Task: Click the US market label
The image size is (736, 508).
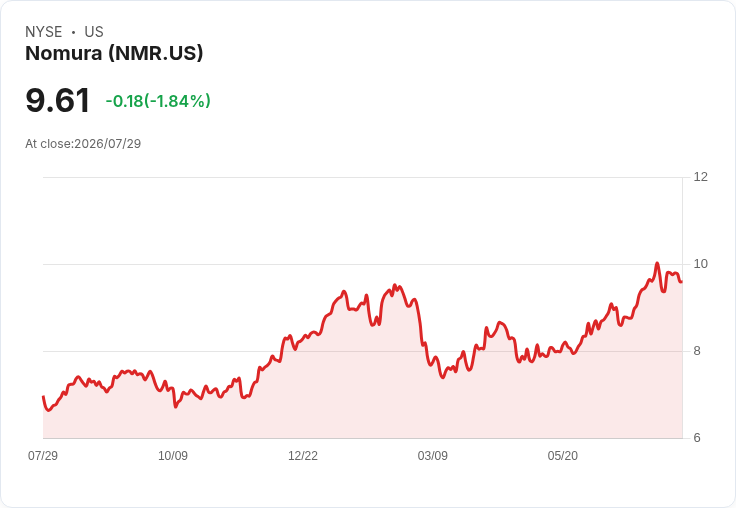Action: [94, 32]
